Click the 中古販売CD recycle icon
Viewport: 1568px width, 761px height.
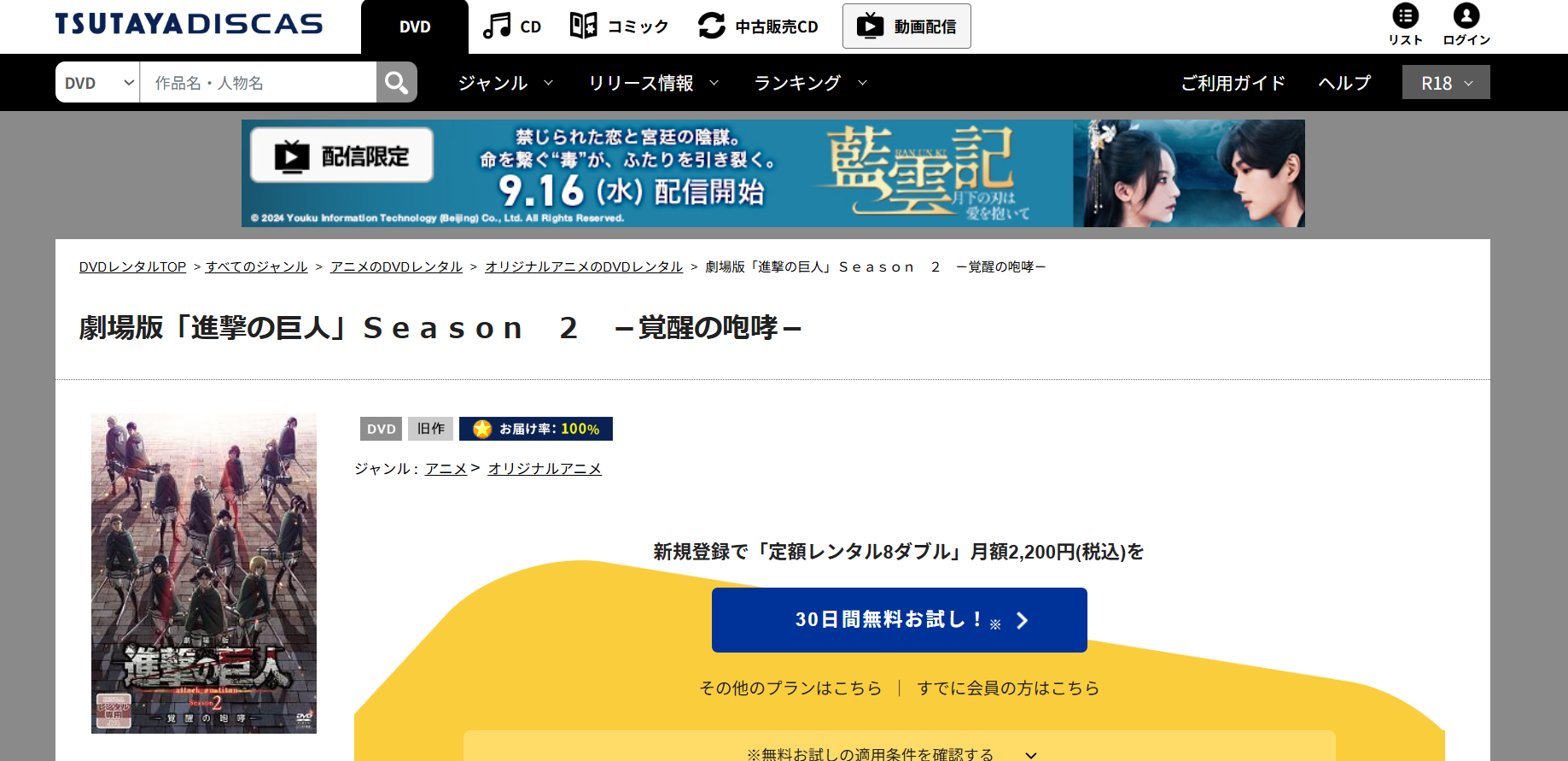(711, 26)
